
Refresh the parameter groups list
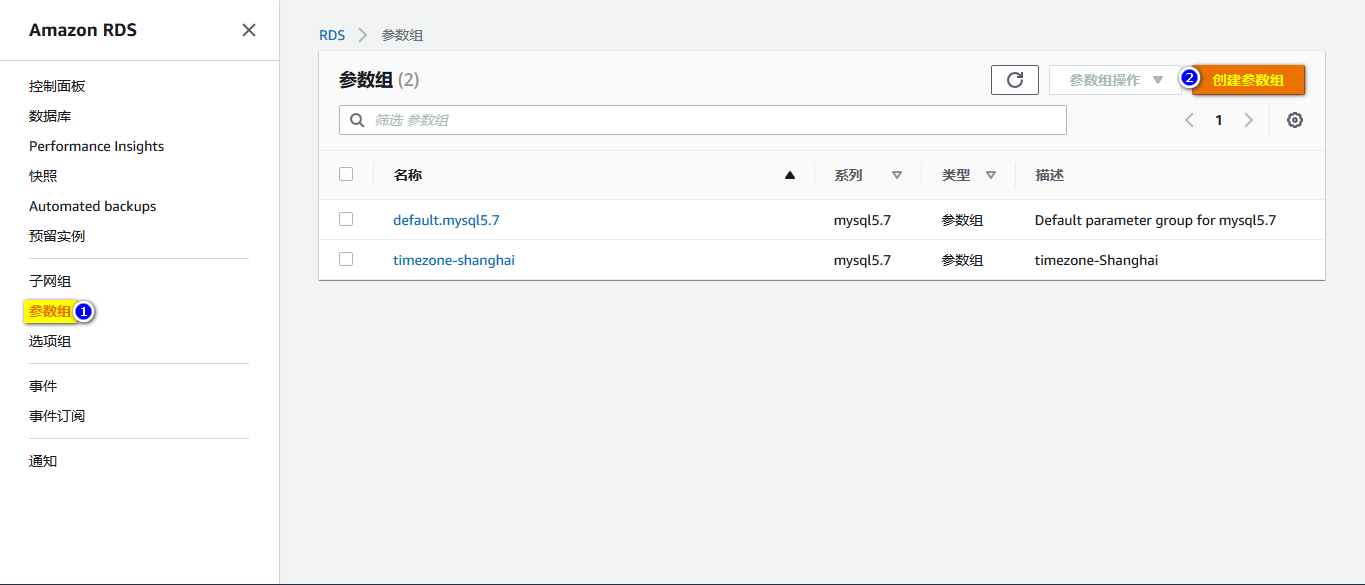click(1015, 80)
